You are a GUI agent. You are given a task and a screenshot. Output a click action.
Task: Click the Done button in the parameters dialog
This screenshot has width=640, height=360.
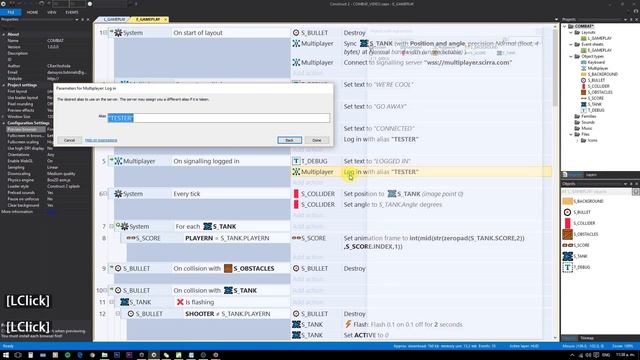coord(317,140)
